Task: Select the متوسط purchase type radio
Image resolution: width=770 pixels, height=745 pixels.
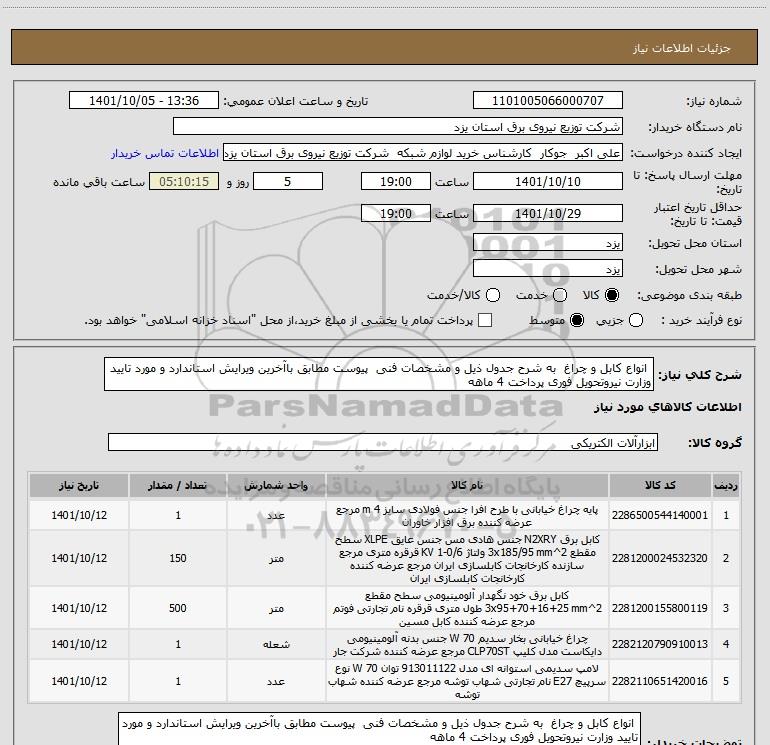Action: coord(577,320)
